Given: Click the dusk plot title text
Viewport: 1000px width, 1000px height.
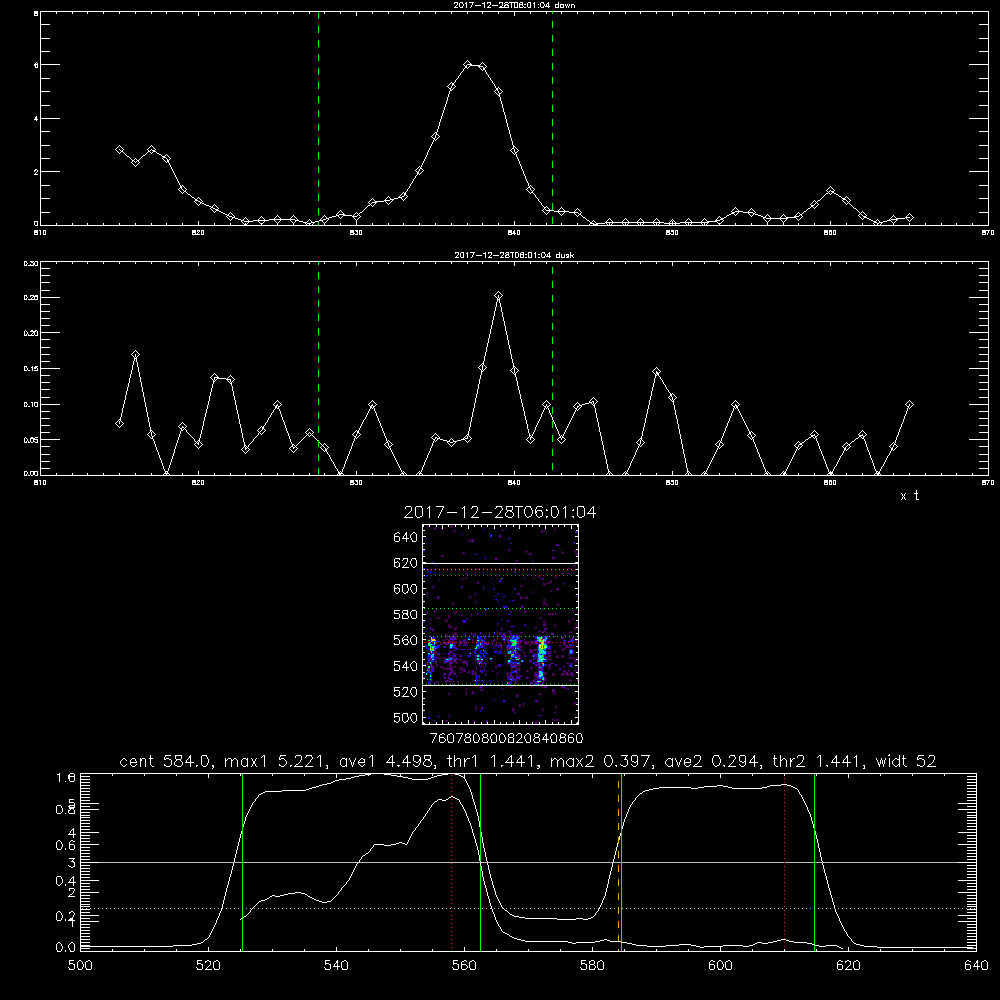Looking at the screenshot, I should coord(514,255).
